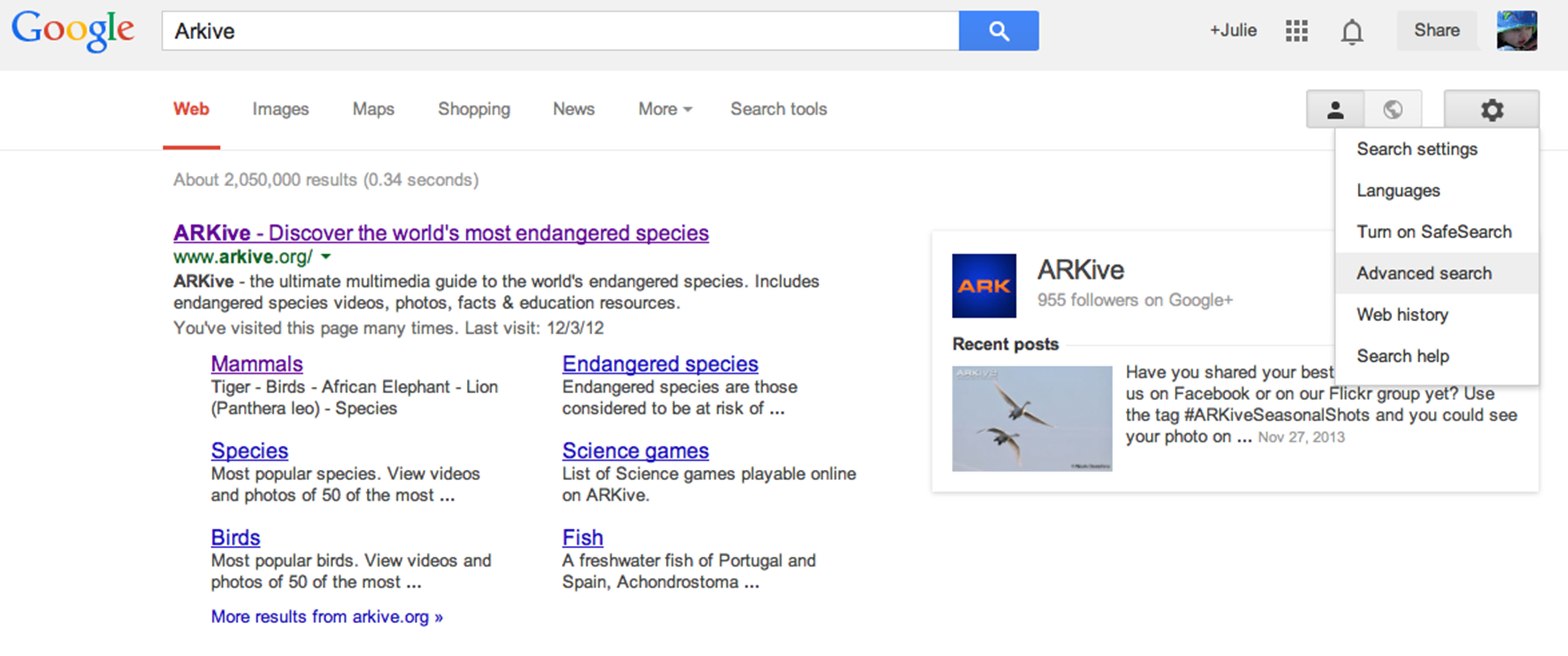
Task: Expand green arrow next to arkive.org URL
Action: tap(326, 257)
